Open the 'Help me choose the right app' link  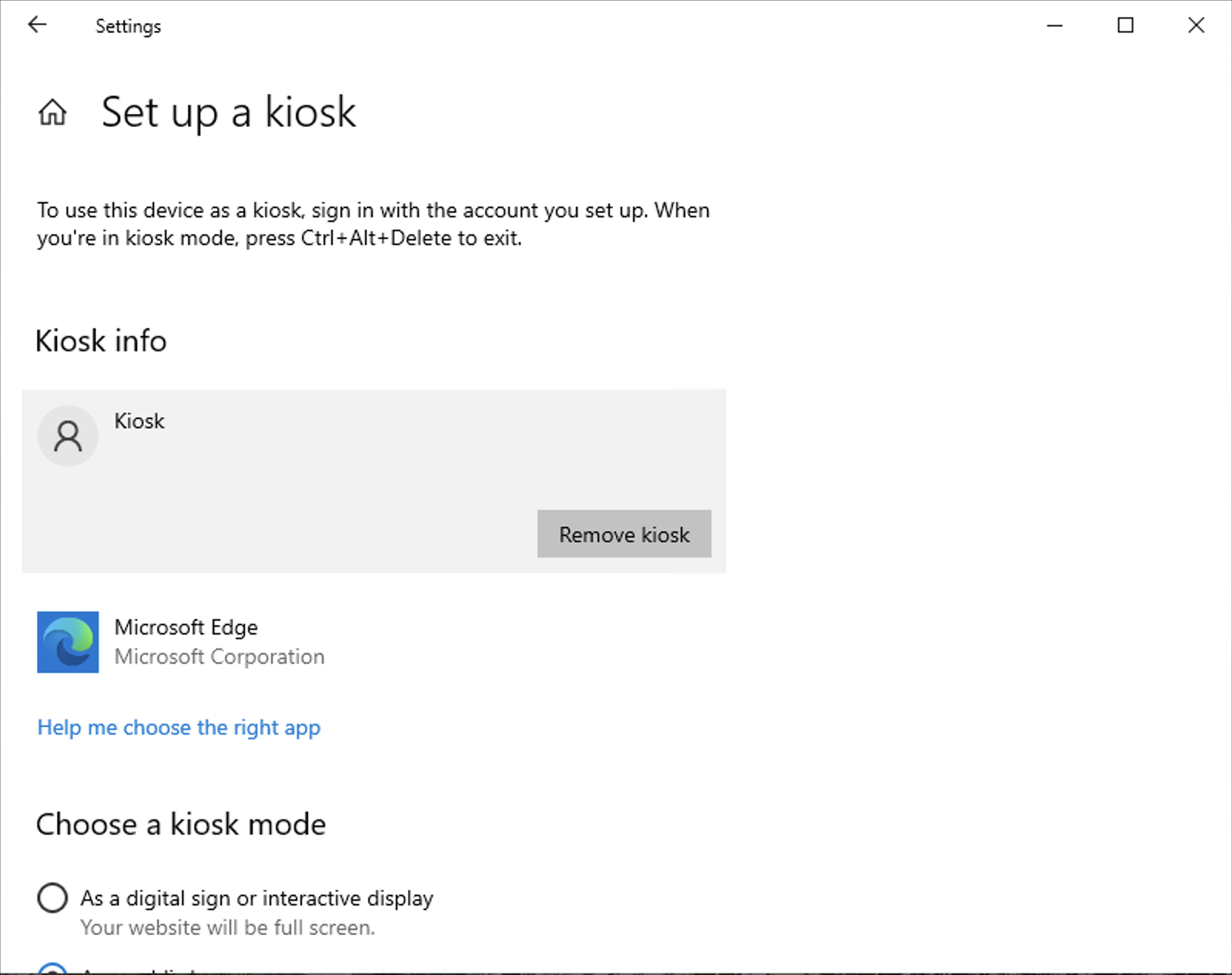pyautogui.click(x=179, y=728)
